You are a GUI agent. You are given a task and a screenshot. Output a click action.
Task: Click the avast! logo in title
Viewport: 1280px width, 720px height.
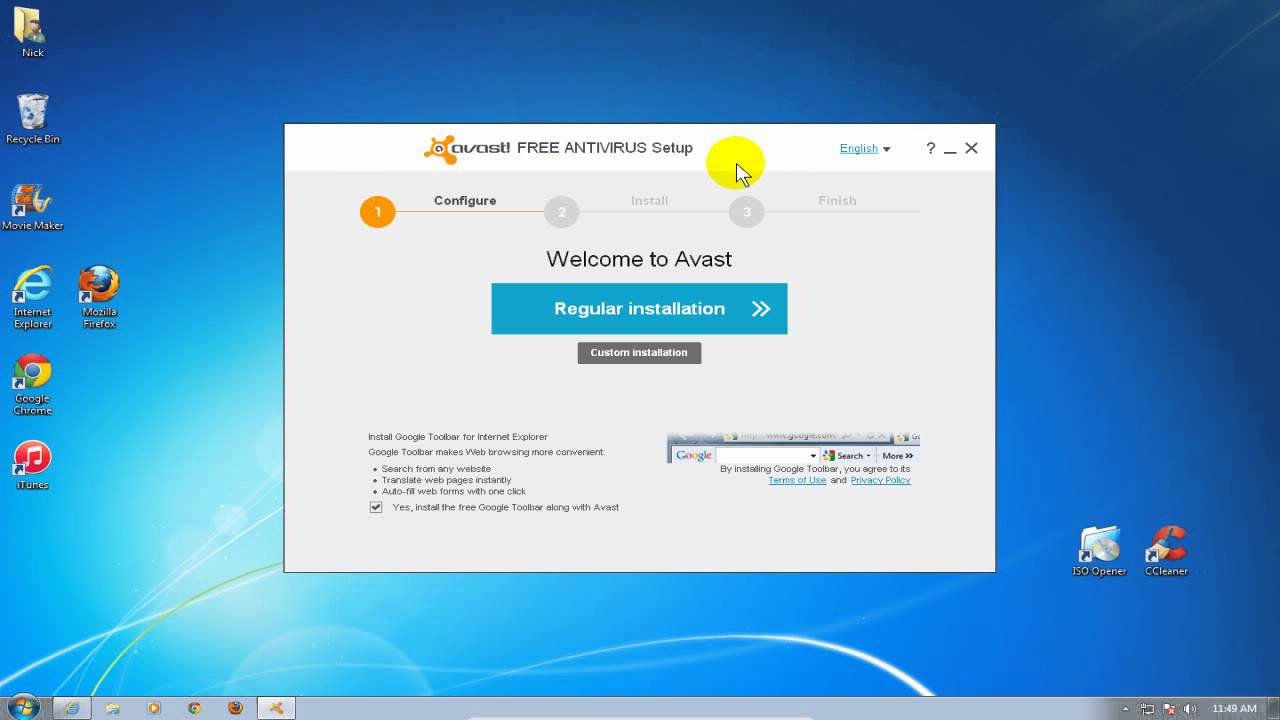pos(467,149)
